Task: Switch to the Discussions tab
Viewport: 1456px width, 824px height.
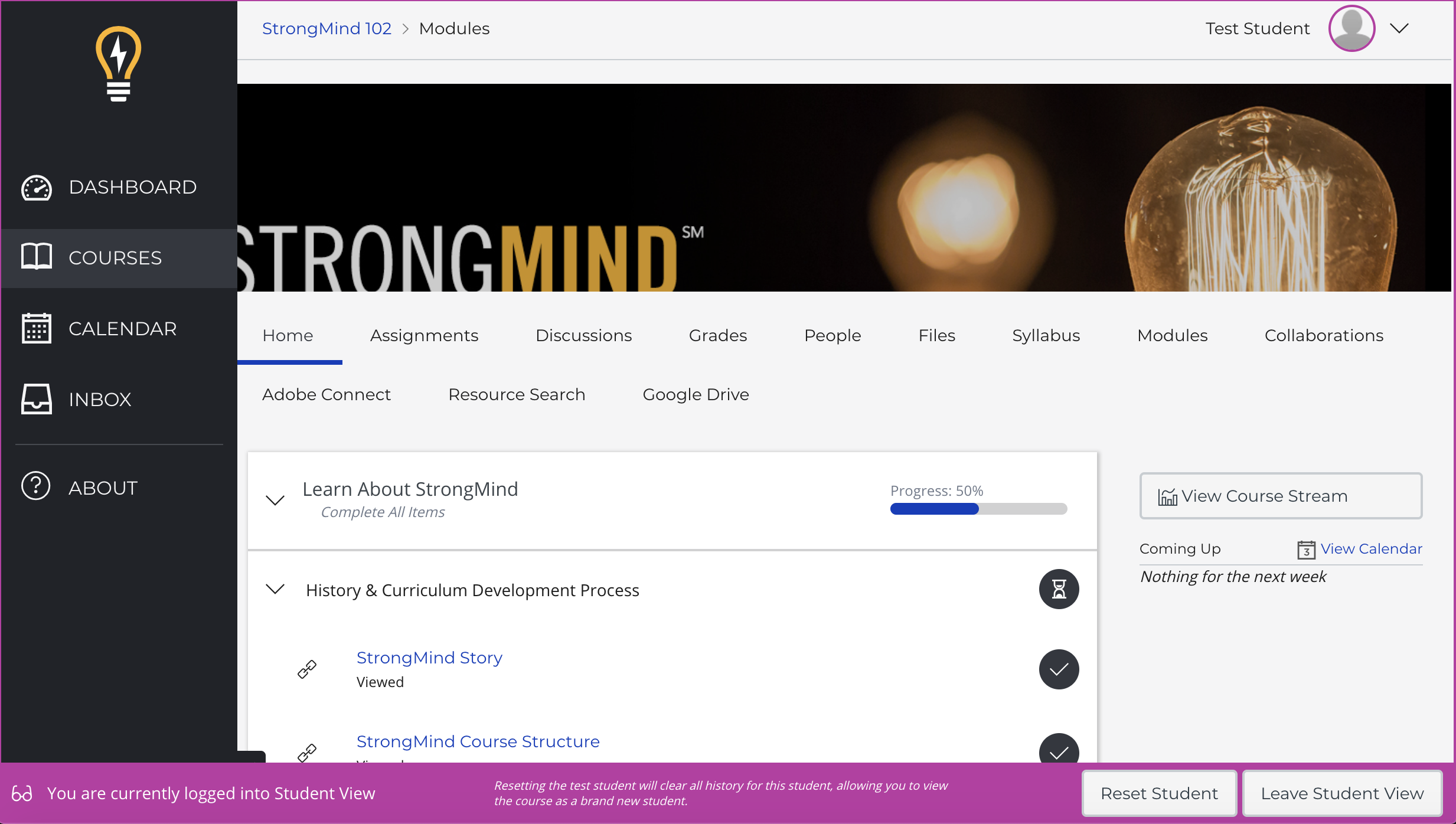Action: (583, 335)
